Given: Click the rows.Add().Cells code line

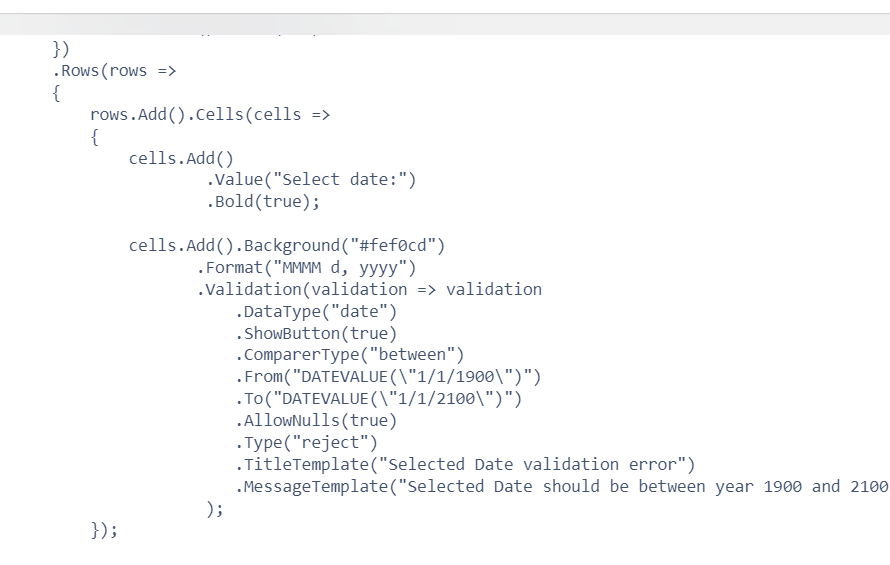Looking at the screenshot, I should 209,115.
